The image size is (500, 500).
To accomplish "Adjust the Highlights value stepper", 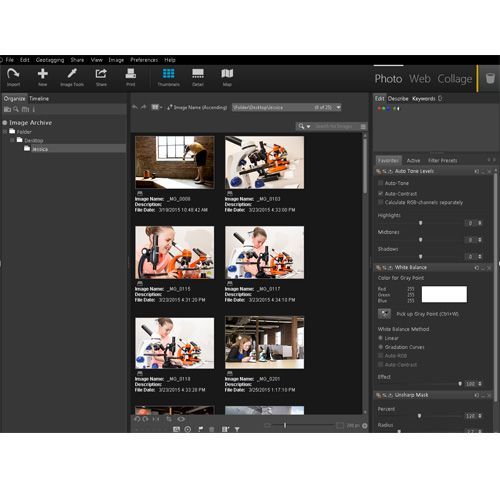I will (x=480, y=223).
